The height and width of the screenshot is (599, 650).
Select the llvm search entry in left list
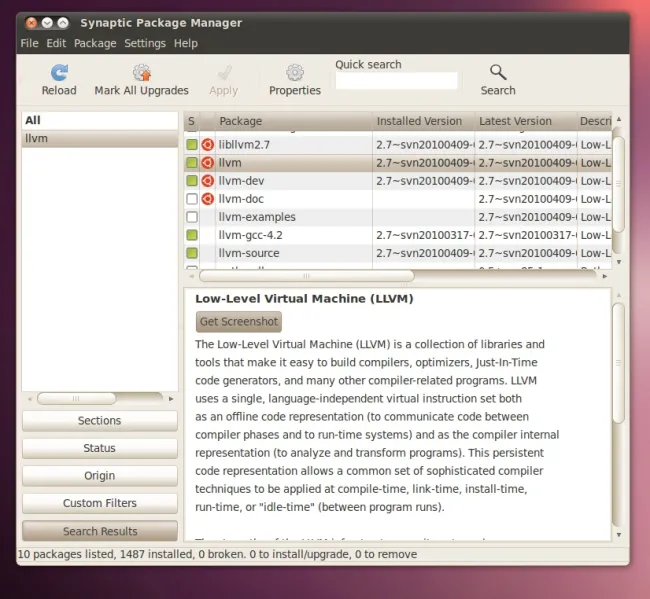pos(99,138)
